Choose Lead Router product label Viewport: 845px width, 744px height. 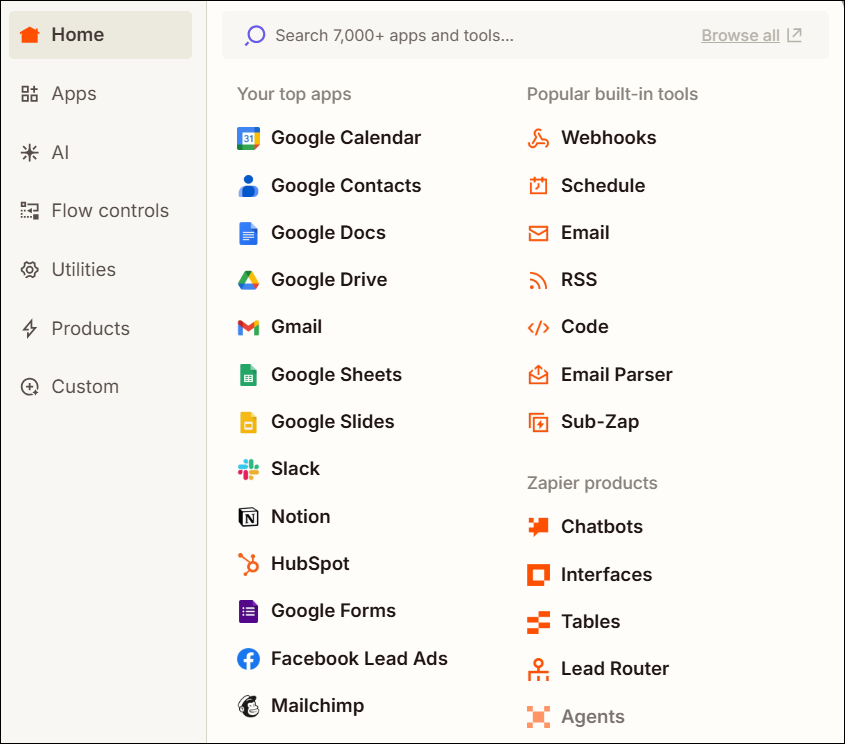click(x=615, y=669)
